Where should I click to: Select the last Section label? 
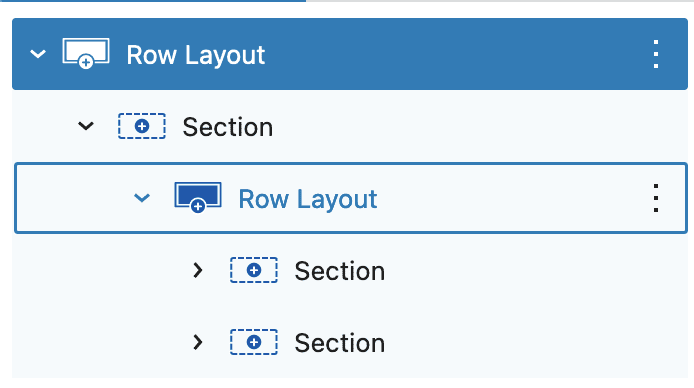(339, 343)
